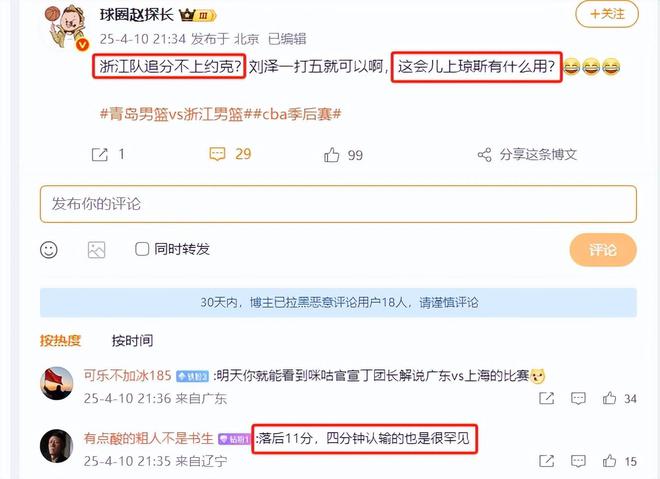660x479 pixels.
Task: Click the image attachment icon
Action: pyautogui.click(x=96, y=250)
